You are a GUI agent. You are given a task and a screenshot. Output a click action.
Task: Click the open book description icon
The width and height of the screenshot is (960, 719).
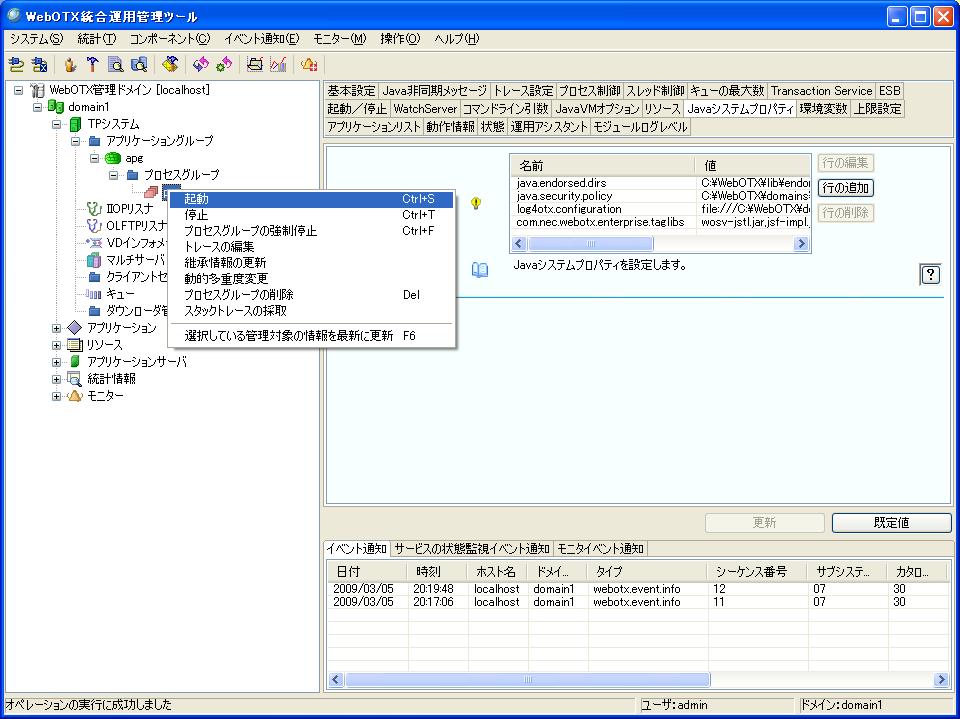pyautogui.click(x=480, y=269)
